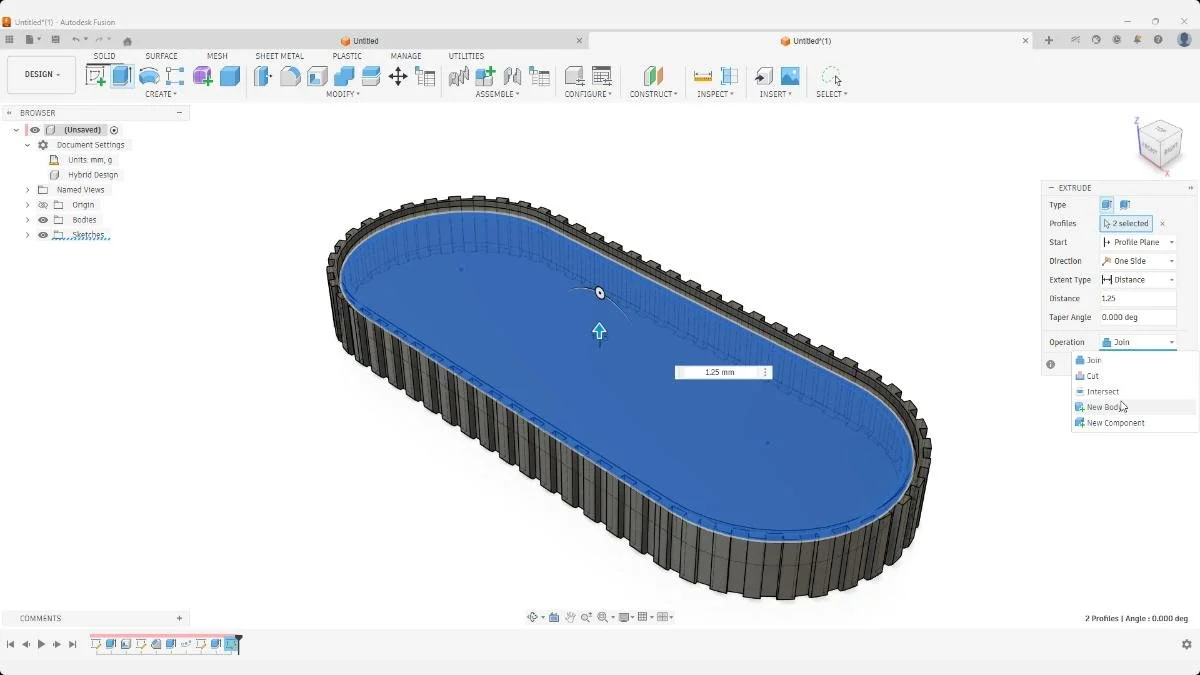The width and height of the screenshot is (1200, 675).
Task: Select the Measure icon under Inspect
Action: pos(703,77)
